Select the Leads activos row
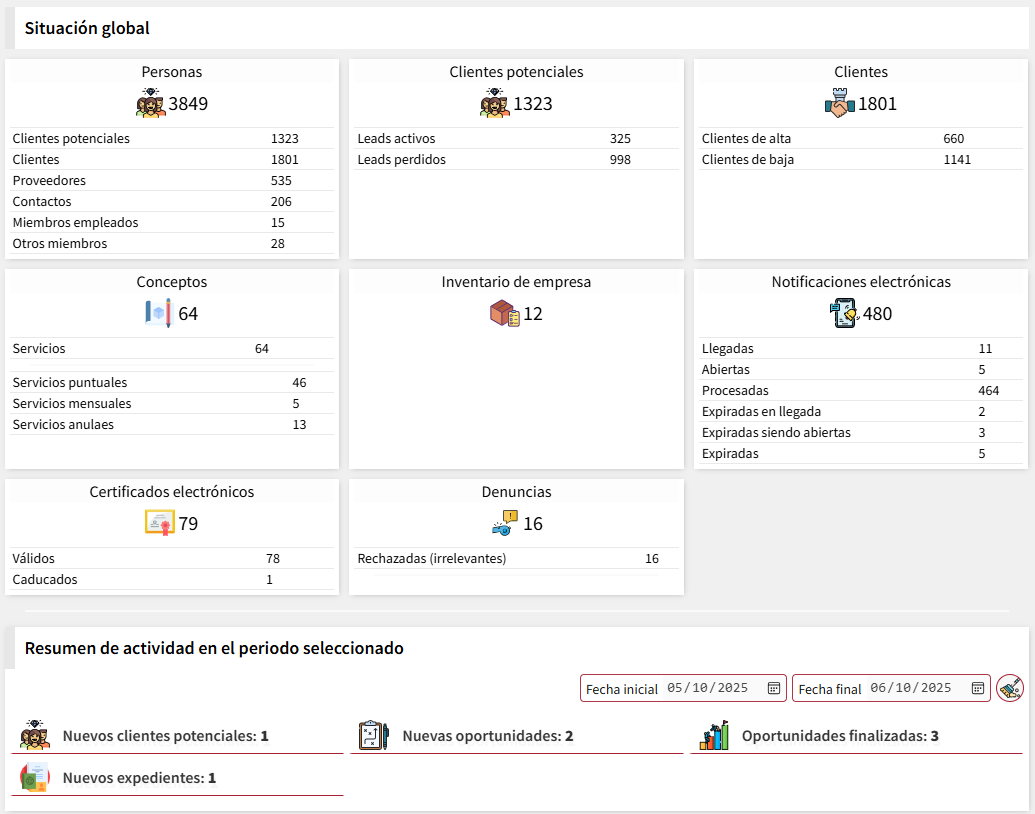 (x=516, y=139)
